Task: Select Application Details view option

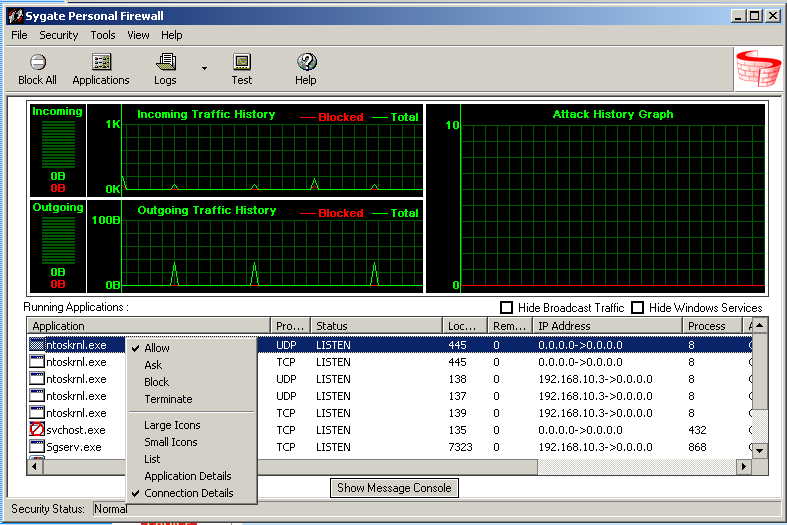Action: tap(191, 476)
